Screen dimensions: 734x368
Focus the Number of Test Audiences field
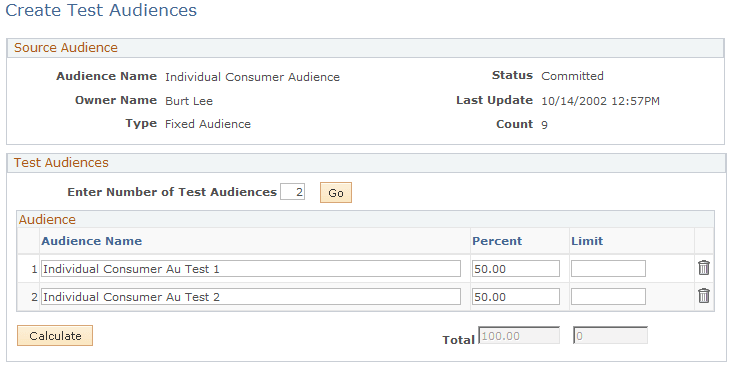[x=293, y=192]
